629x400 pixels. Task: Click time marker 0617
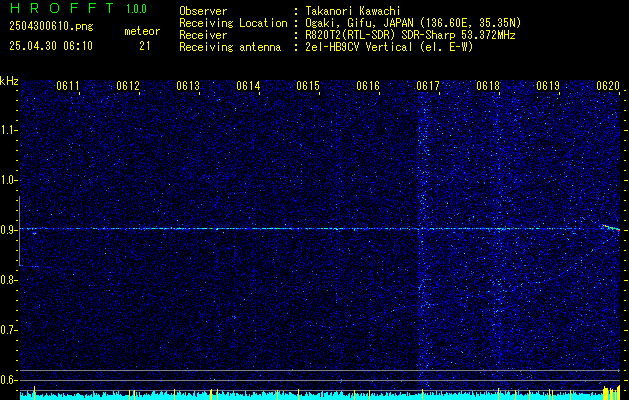click(x=428, y=86)
